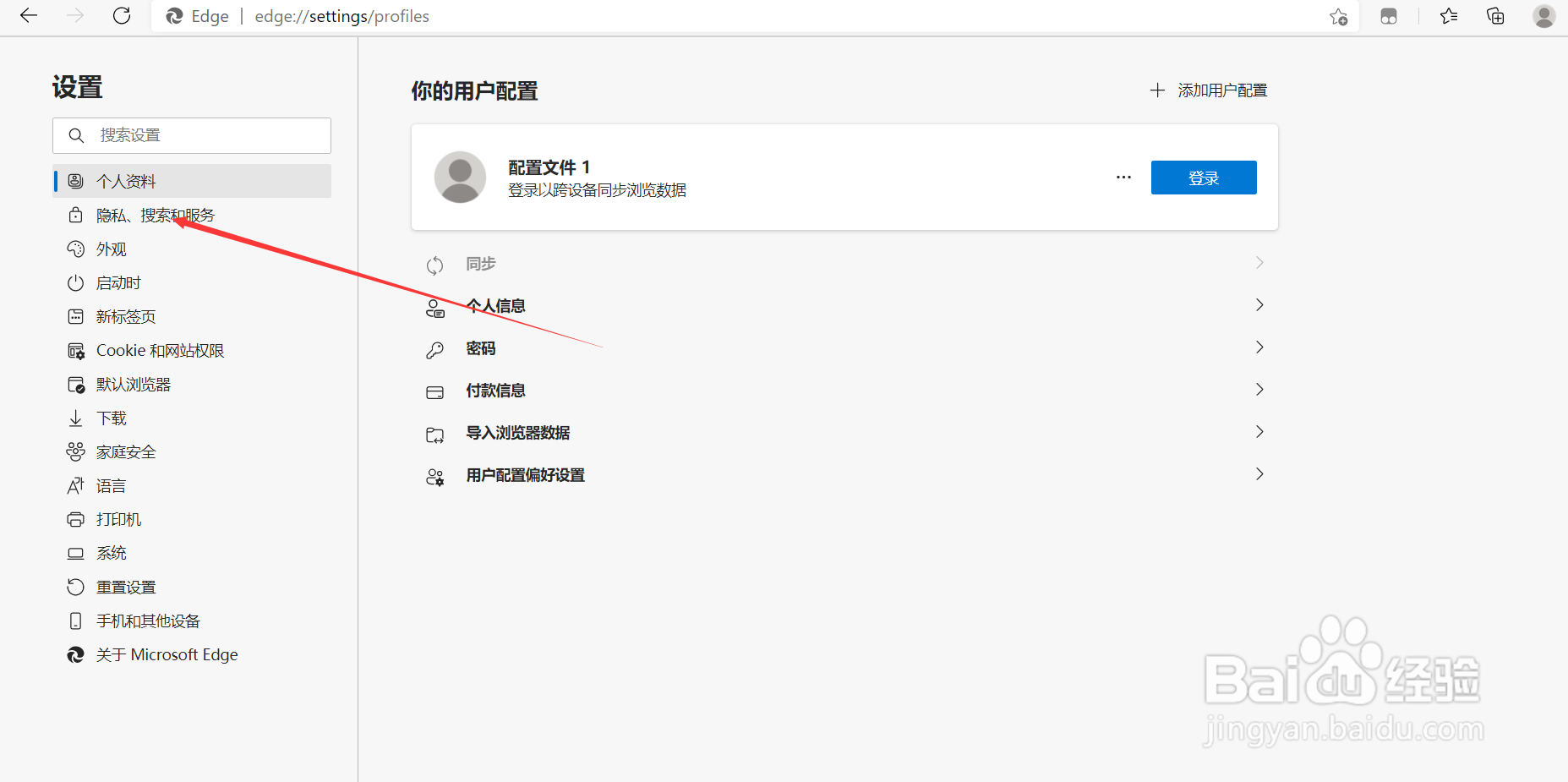
Task: Click the lock icon for privacy settings
Action: click(76, 215)
